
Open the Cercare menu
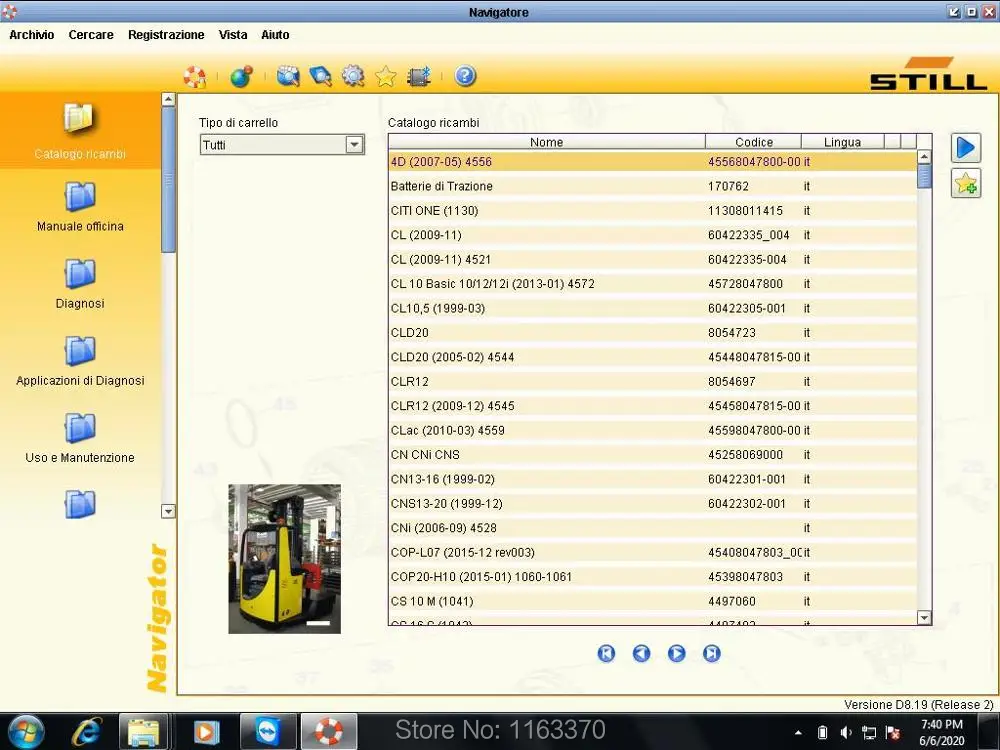pos(91,35)
